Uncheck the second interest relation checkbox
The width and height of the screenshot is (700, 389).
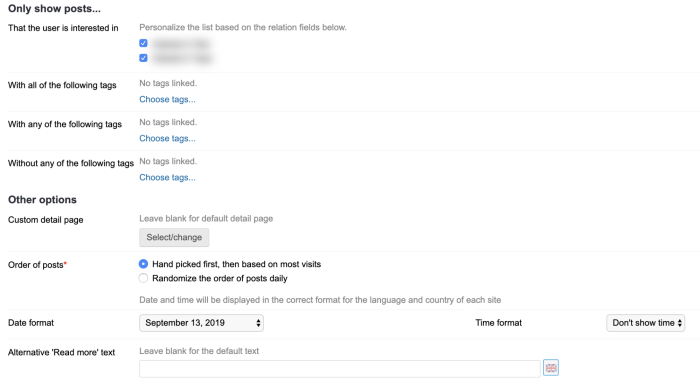[143, 58]
